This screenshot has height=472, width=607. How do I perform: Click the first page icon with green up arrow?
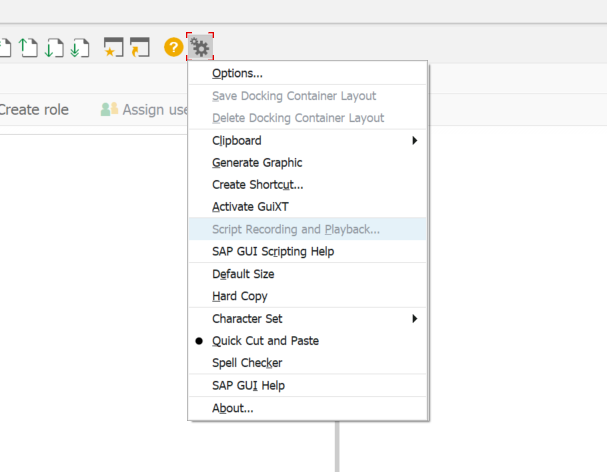(28, 48)
